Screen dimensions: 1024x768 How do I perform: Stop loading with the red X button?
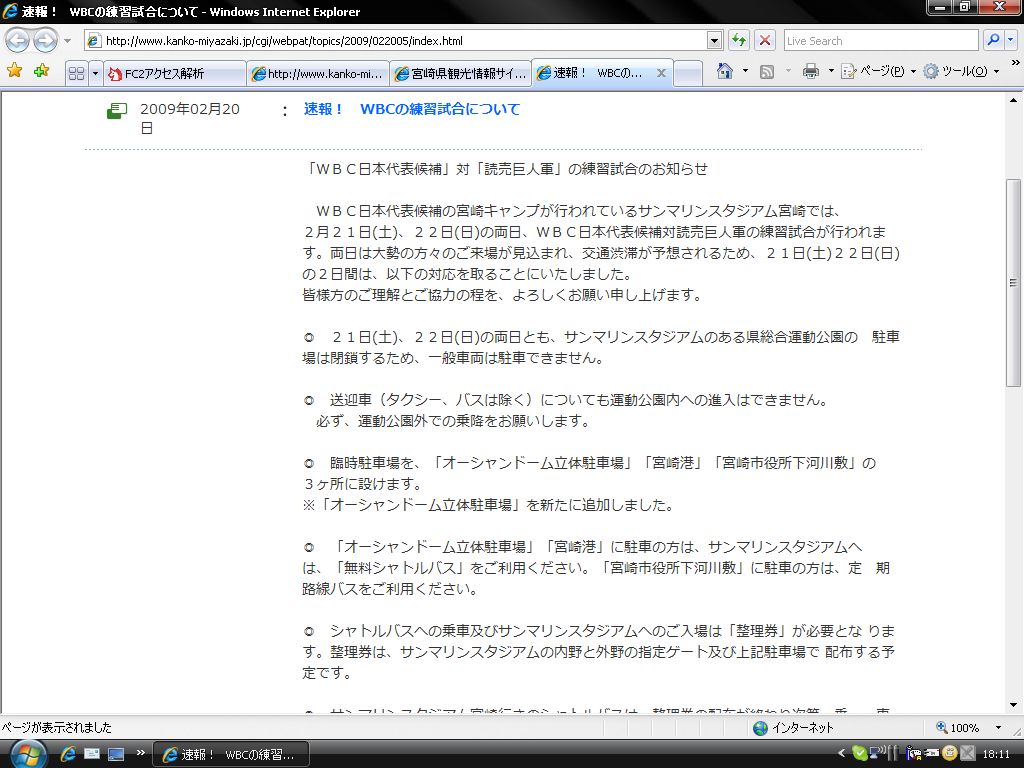(765, 40)
